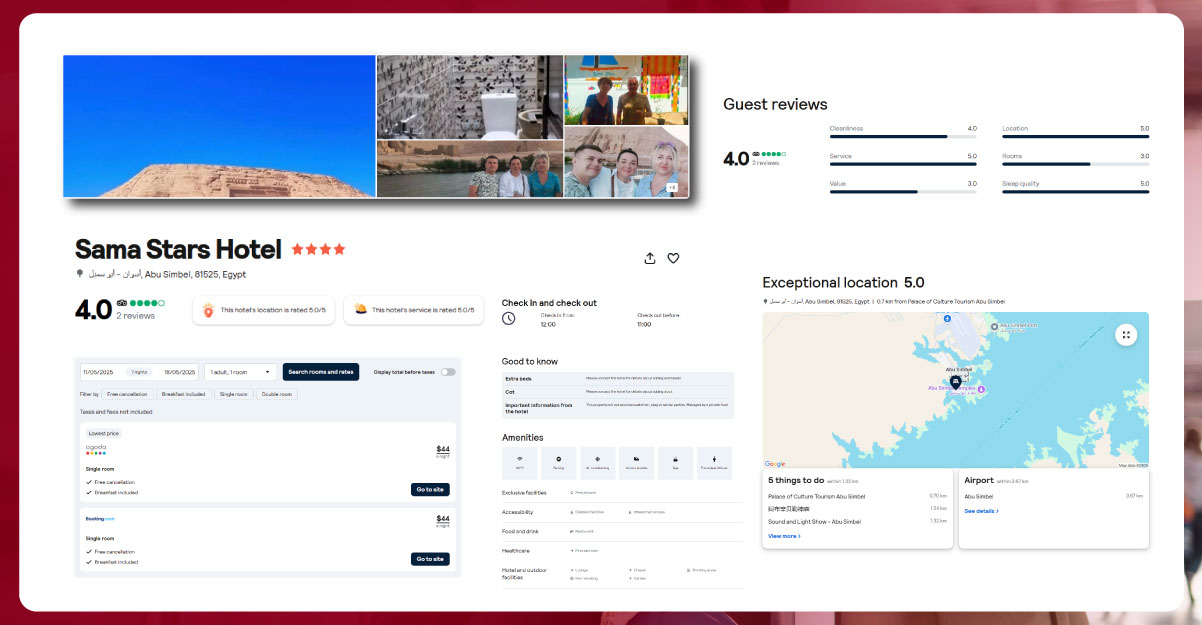The image size is (1202, 625).
Task: Select the WiFi amenity icon
Action: click(x=519, y=460)
